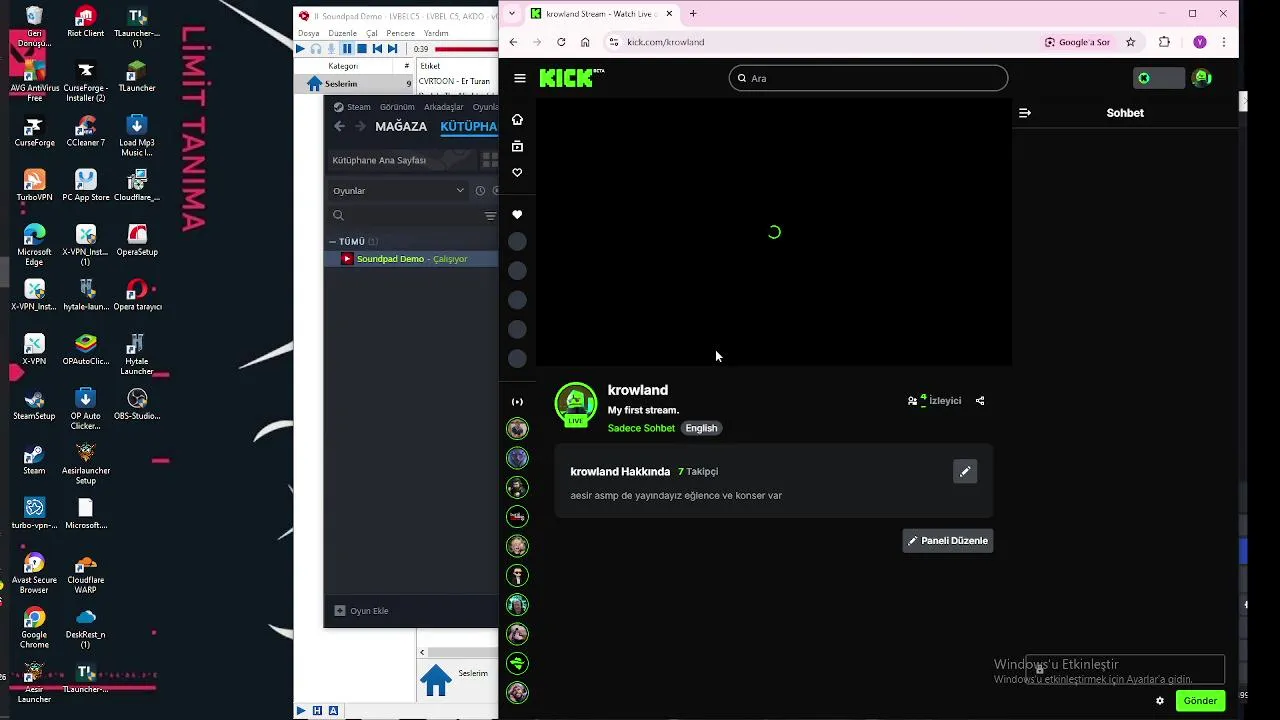Stop playback in the Soundpad toolbar
This screenshot has width=1280, height=720.
click(362, 49)
